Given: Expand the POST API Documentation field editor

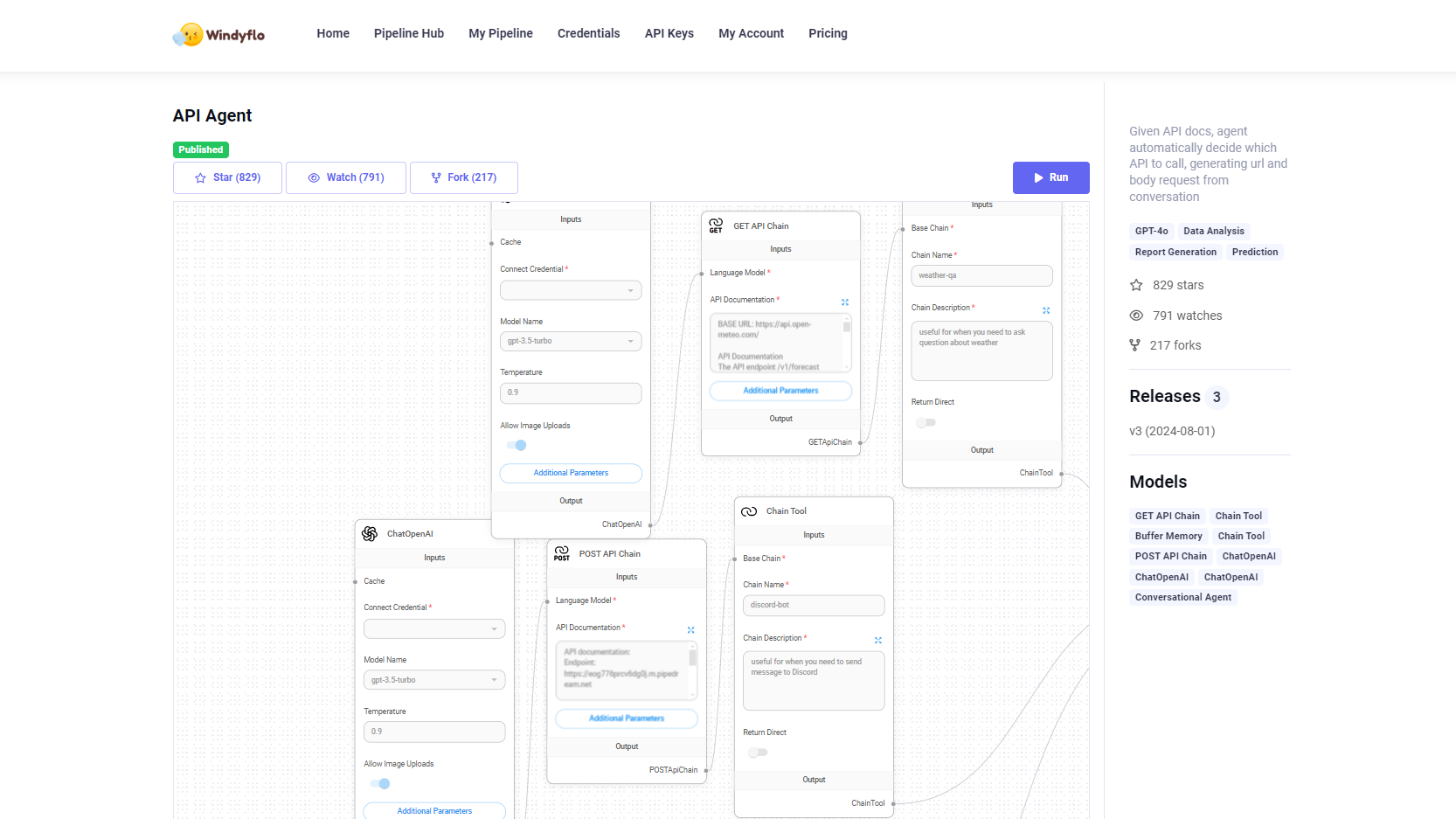Looking at the screenshot, I should [x=691, y=630].
